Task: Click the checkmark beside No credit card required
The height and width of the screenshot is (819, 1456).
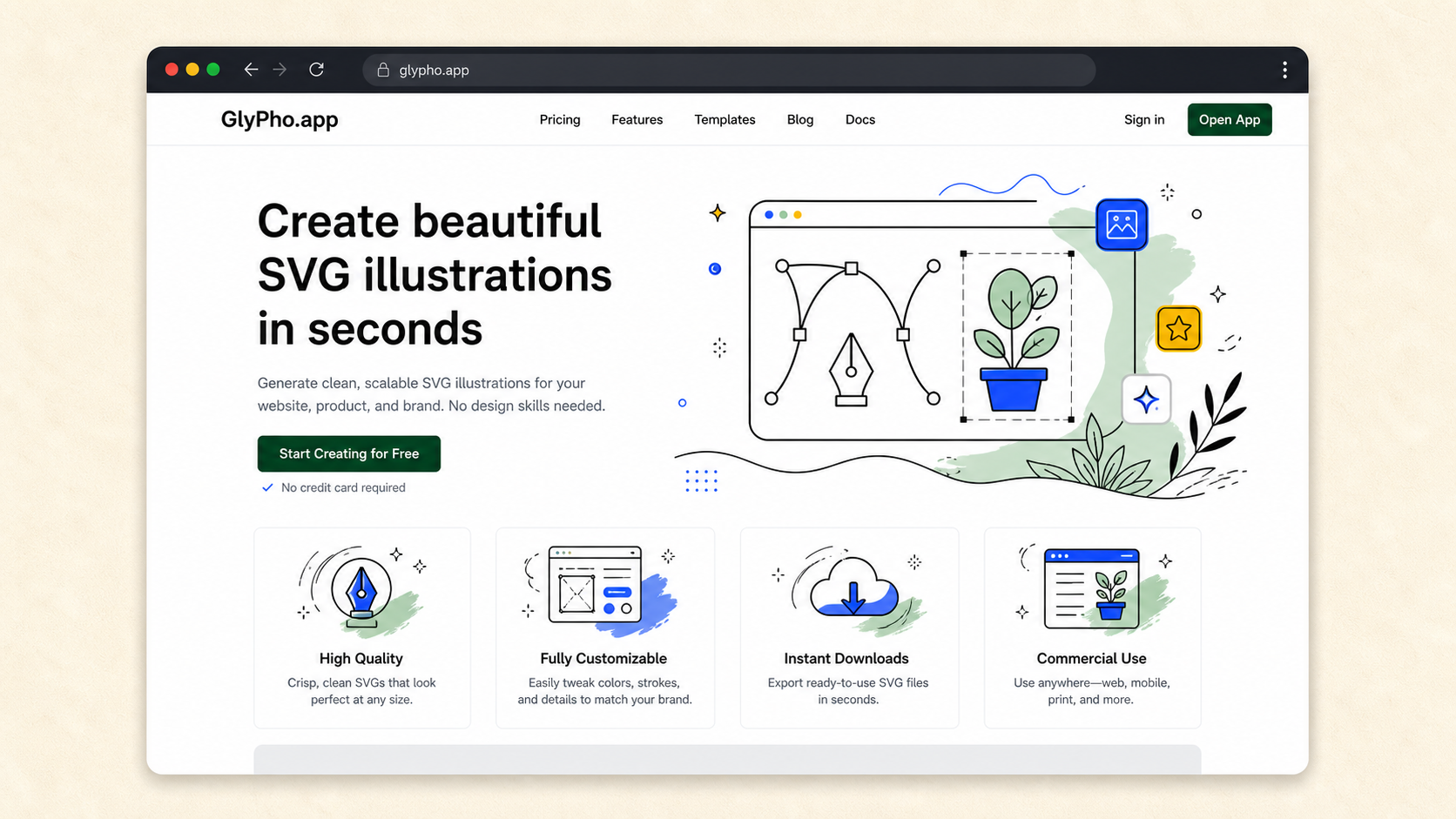Action: (x=267, y=487)
